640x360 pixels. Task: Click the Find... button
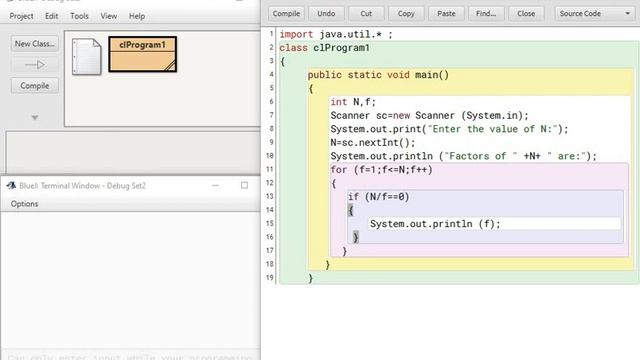tap(486, 13)
